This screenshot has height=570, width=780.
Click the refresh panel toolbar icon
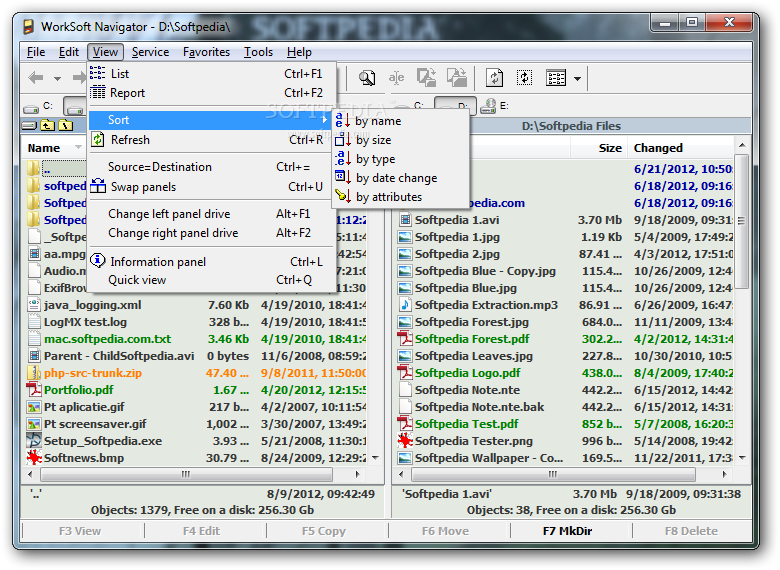494,78
